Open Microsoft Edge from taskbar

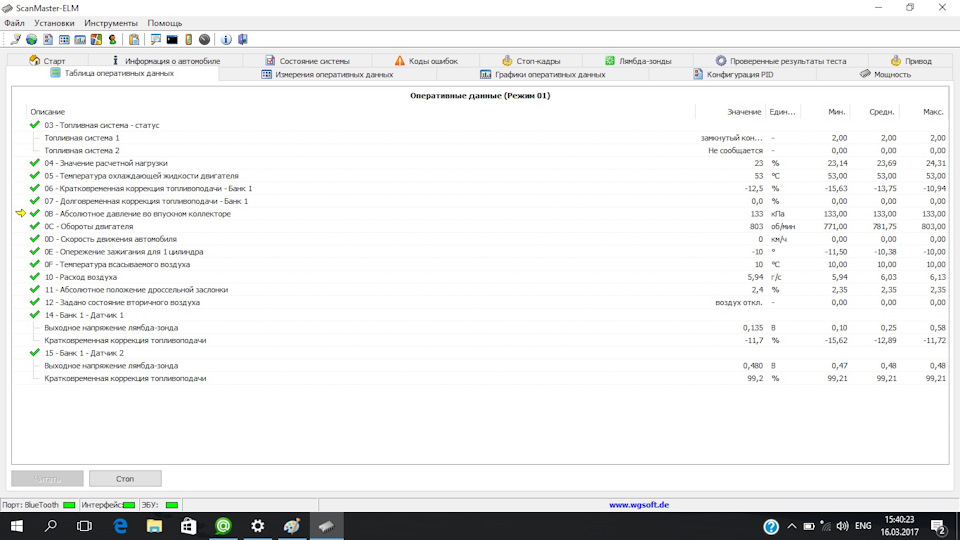[x=120, y=526]
